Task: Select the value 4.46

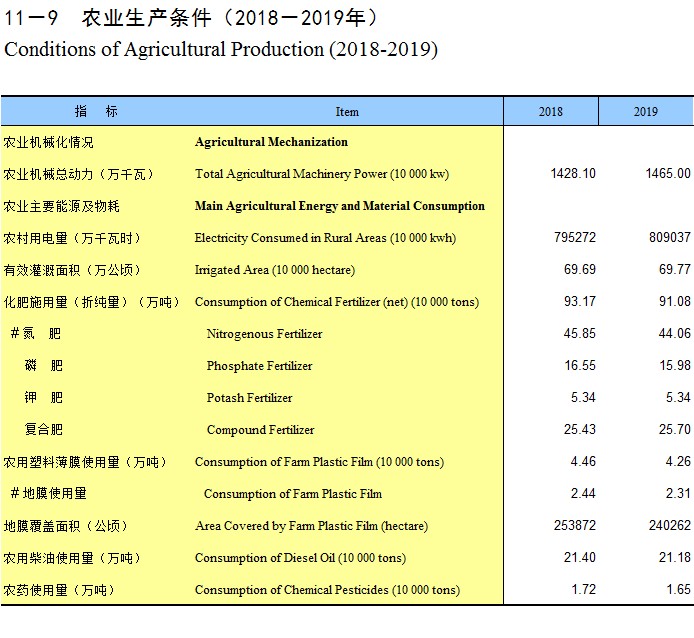Action: pyautogui.click(x=583, y=461)
